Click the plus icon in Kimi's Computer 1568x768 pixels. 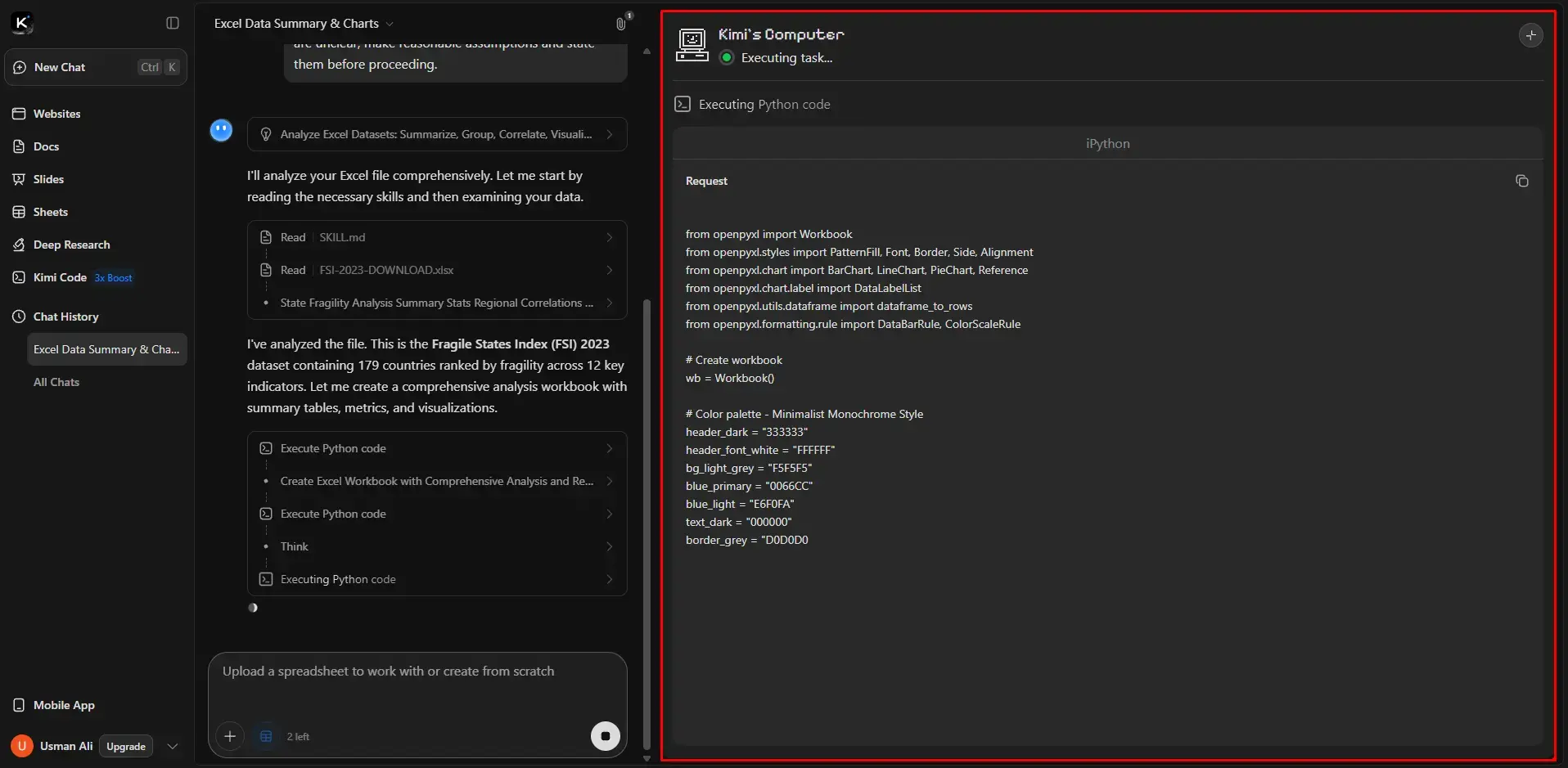tap(1530, 35)
